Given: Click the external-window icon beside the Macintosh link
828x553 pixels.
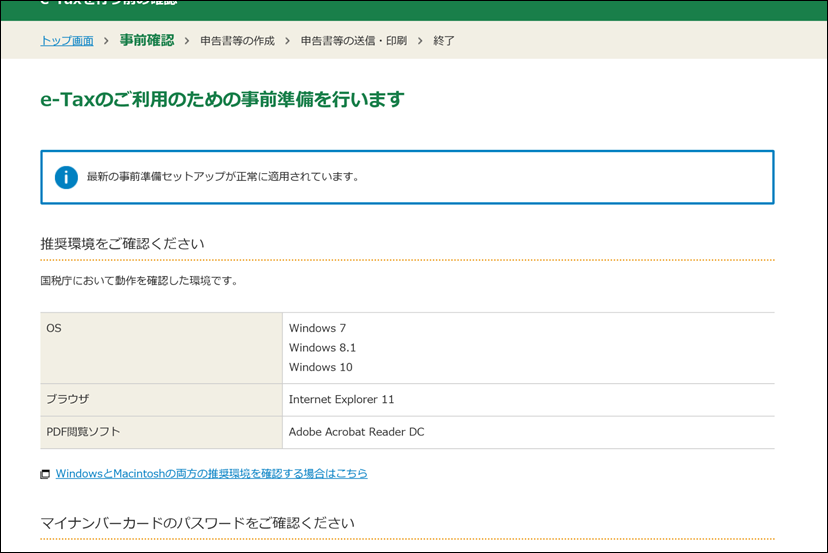Looking at the screenshot, I should click(45, 474).
